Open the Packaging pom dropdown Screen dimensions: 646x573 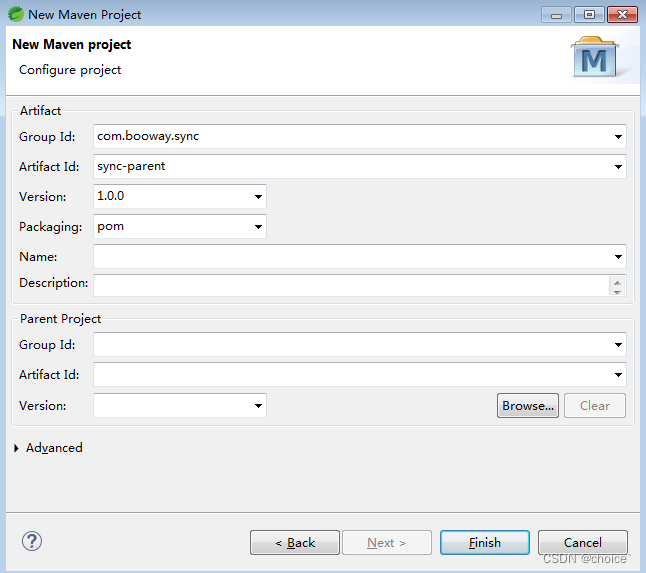(258, 227)
